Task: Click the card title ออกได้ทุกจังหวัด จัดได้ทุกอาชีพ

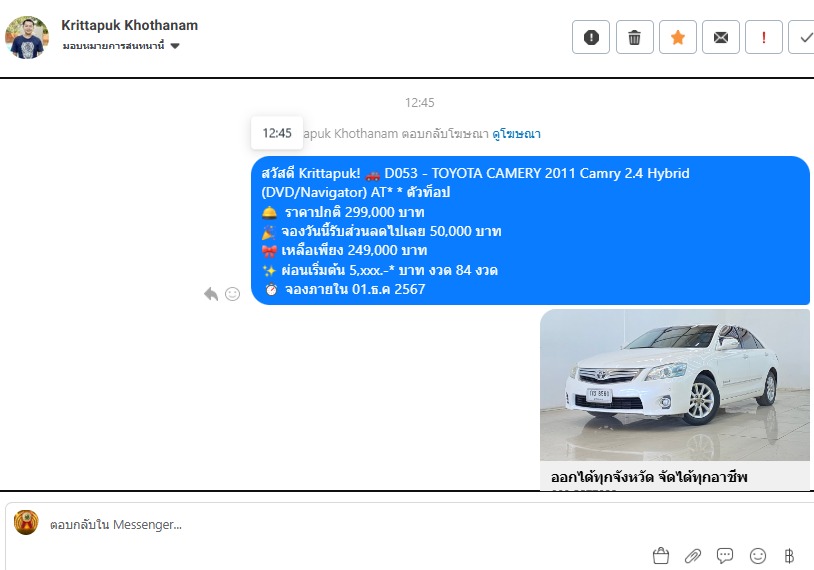Action: click(649, 477)
